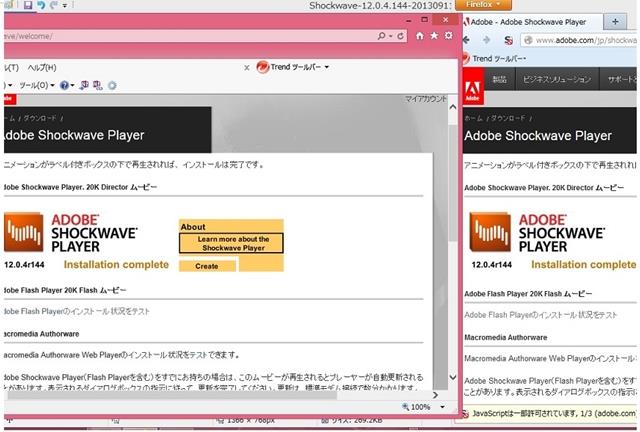Open IE Tools gear icon

click(x=449, y=36)
